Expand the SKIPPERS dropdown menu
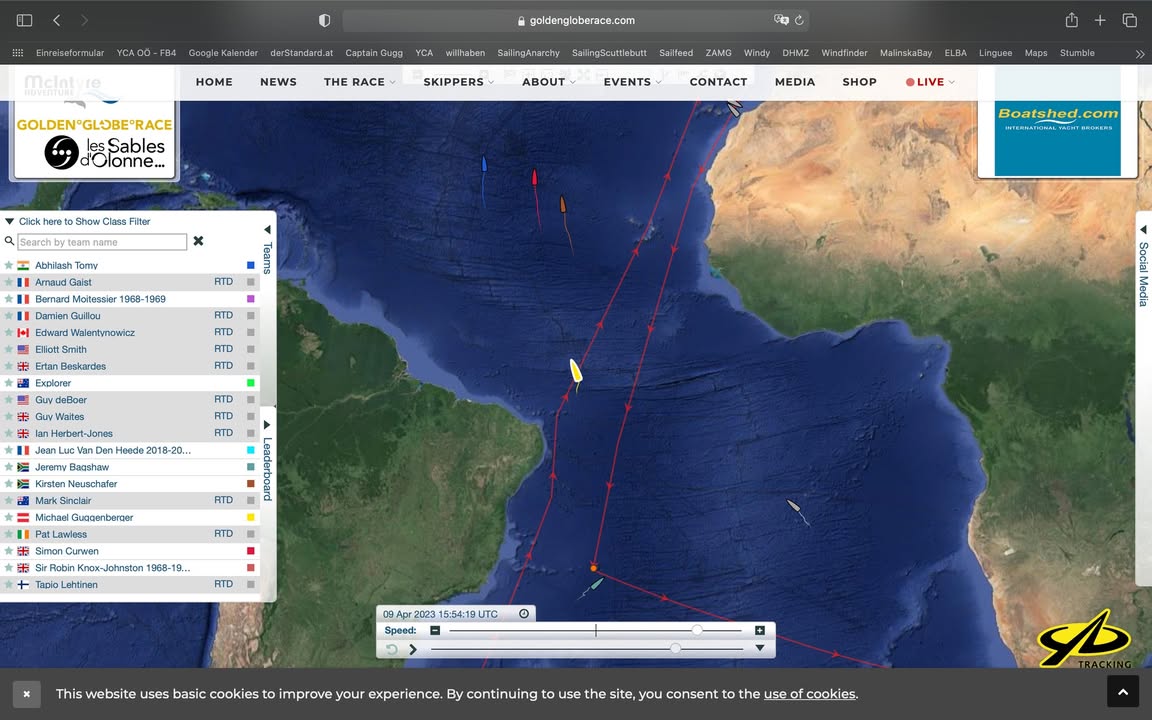Screen dimensions: 1152x720 coord(458,82)
